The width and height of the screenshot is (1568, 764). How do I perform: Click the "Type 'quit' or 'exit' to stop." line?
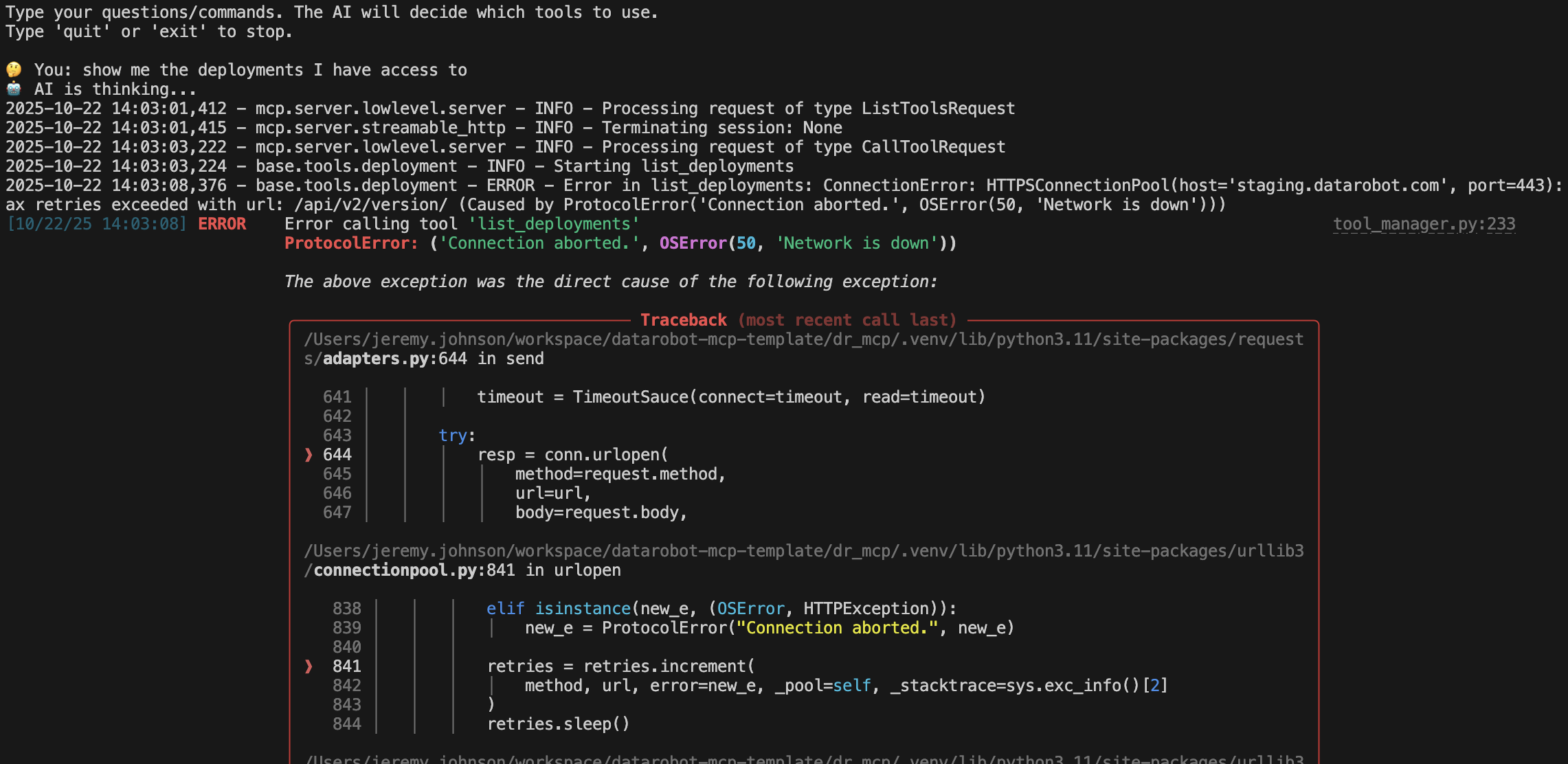click(149, 32)
